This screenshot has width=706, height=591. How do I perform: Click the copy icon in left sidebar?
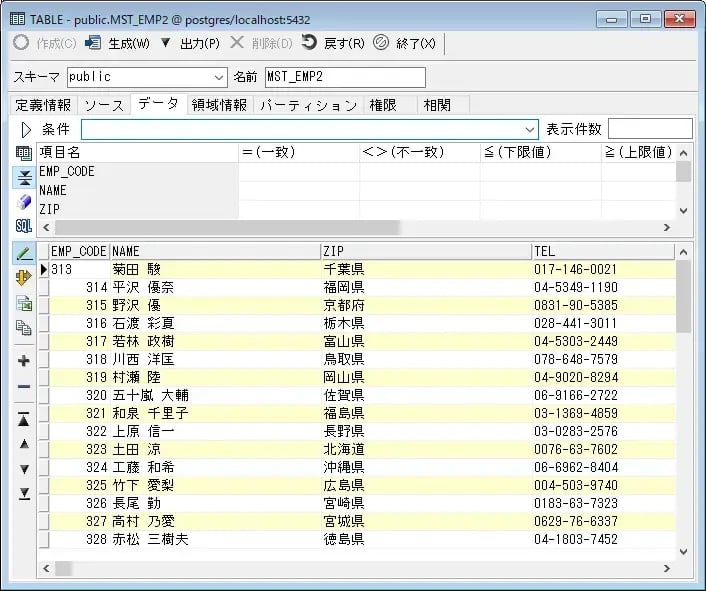tap(24, 327)
